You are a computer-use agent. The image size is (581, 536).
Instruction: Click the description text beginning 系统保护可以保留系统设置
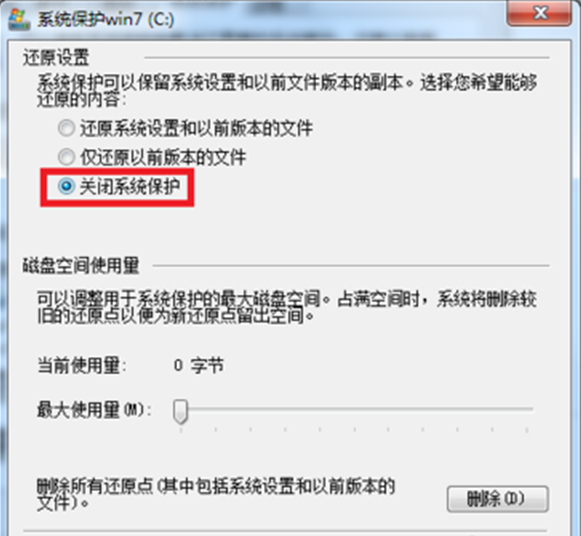click(287, 91)
